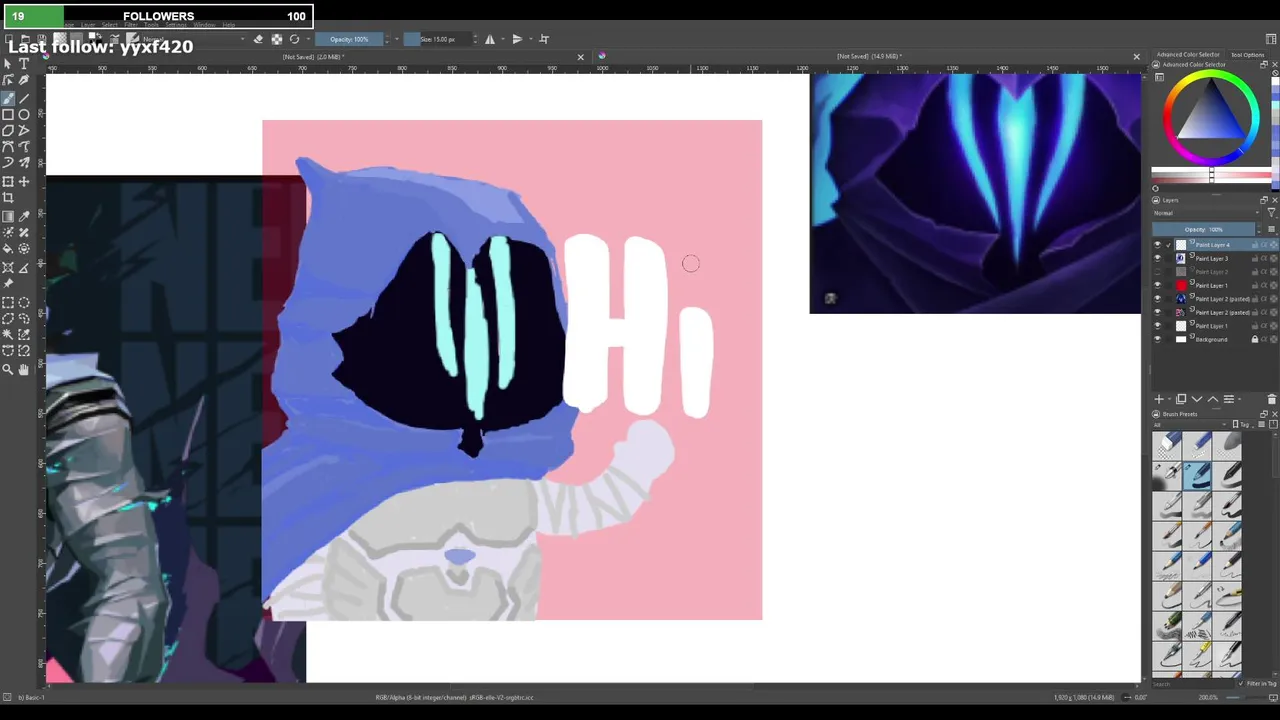
Task: Select the Transform tool
Action: point(8,181)
